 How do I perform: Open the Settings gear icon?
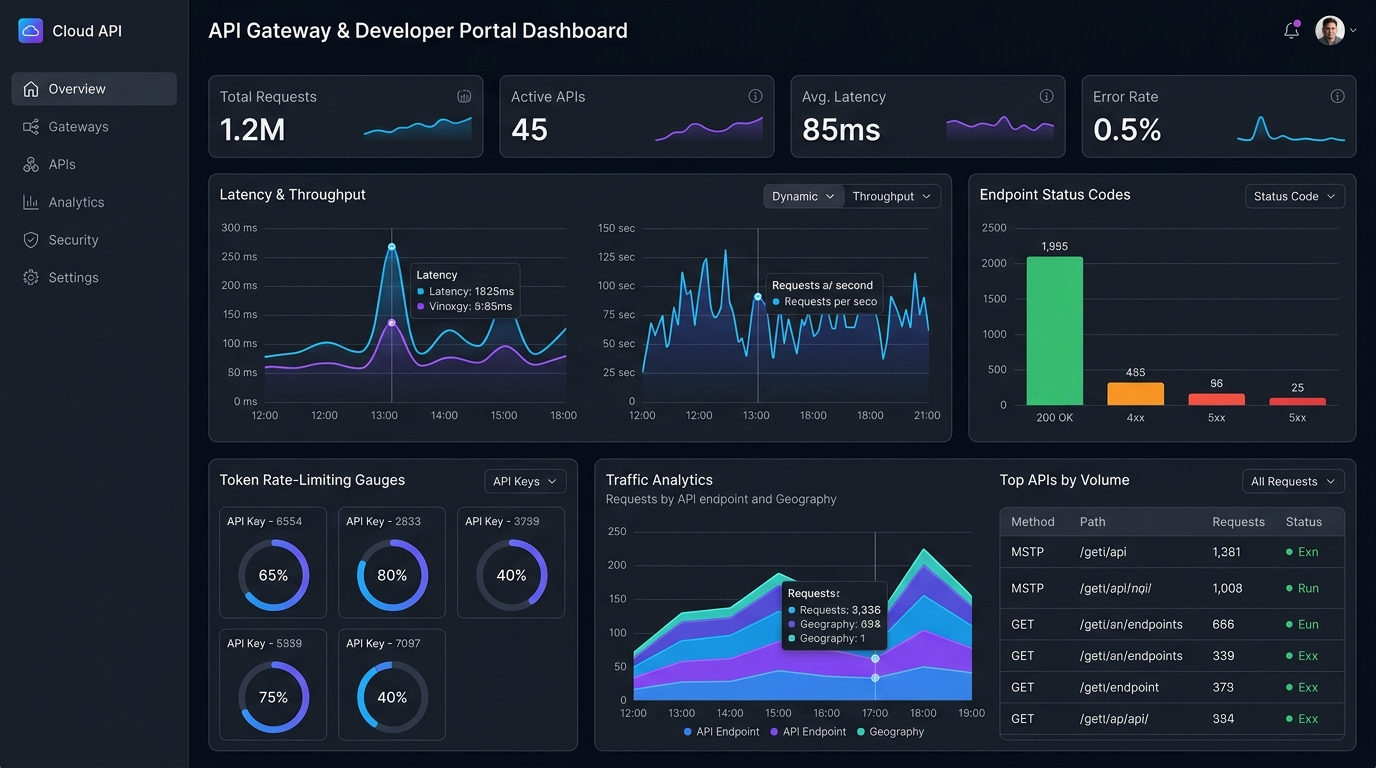(31, 278)
